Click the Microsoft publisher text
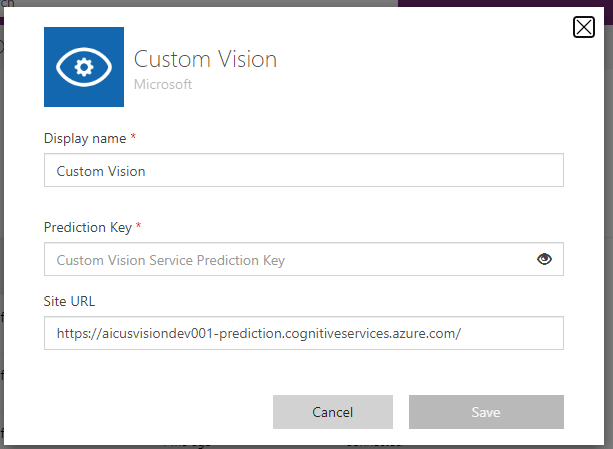Screen dimensions: 613x449 [163, 84]
